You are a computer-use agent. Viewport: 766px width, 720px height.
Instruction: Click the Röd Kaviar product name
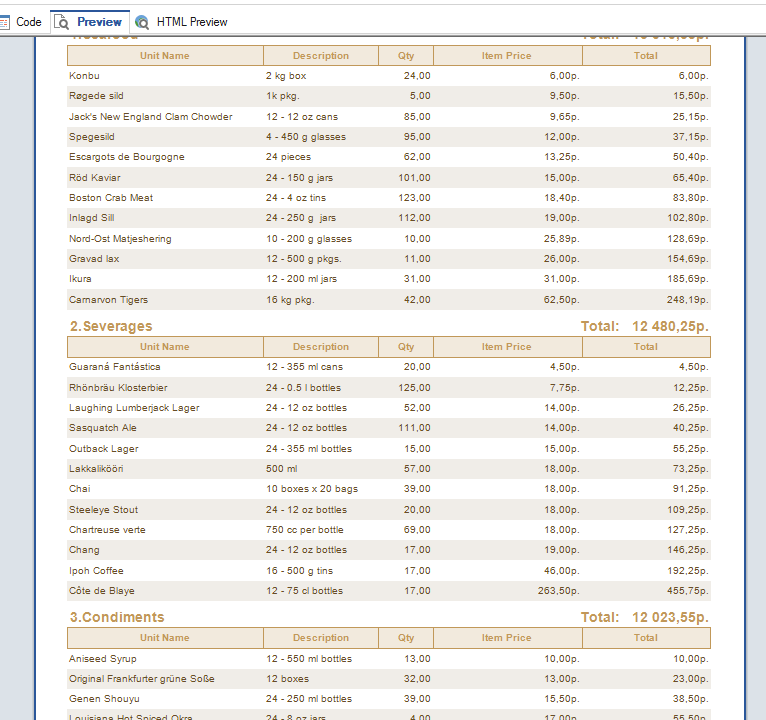click(95, 178)
